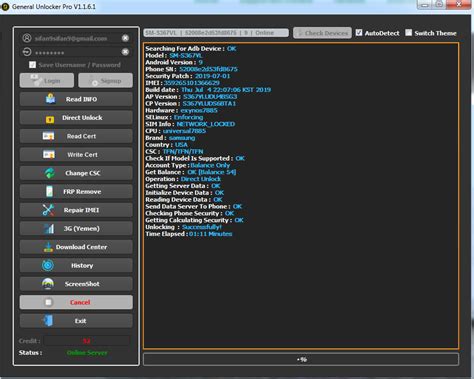Click the Exit door icon
474x379 pixels.
(48, 321)
